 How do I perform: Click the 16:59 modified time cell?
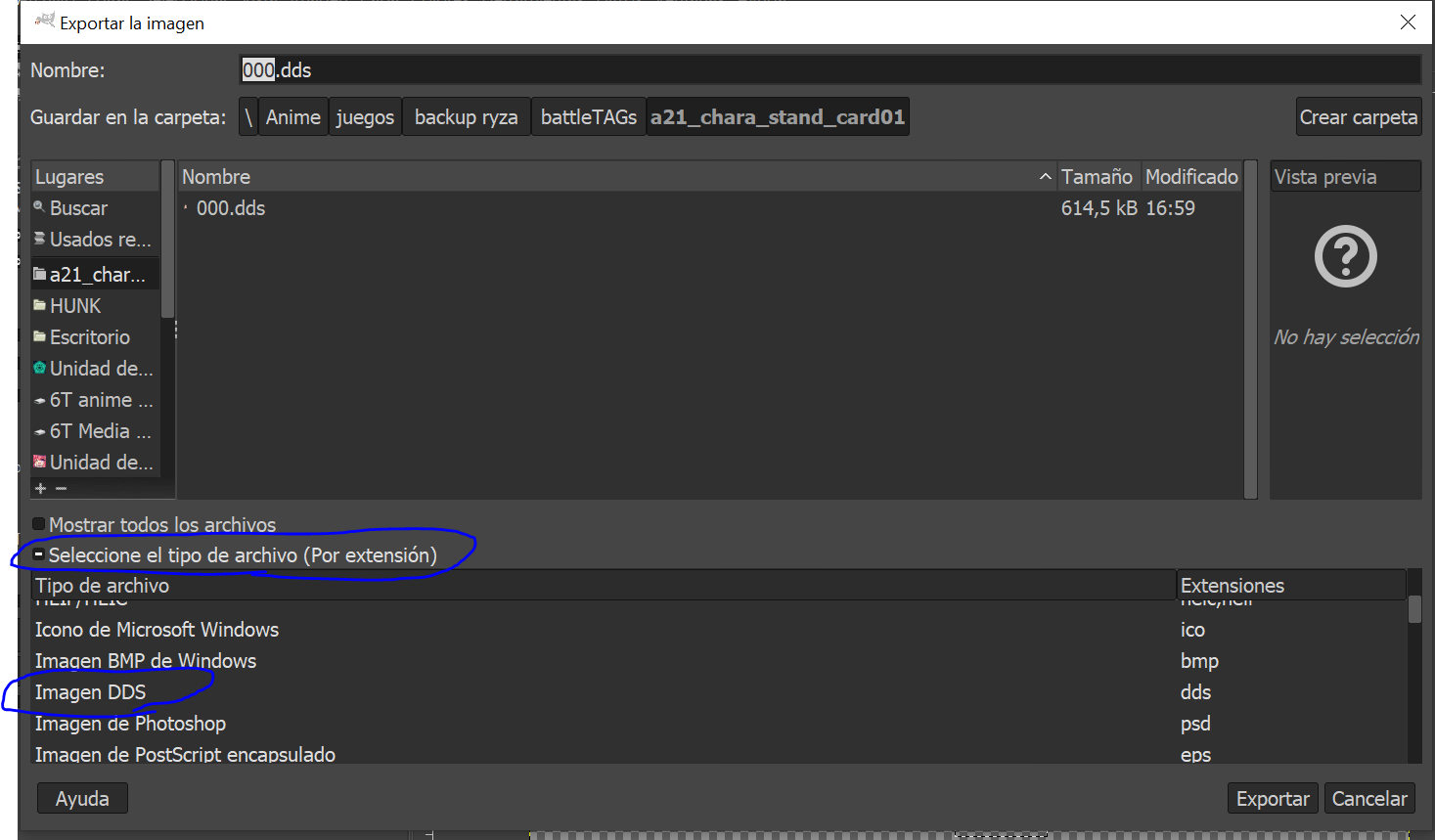pyautogui.click(x=1170, y=208)
